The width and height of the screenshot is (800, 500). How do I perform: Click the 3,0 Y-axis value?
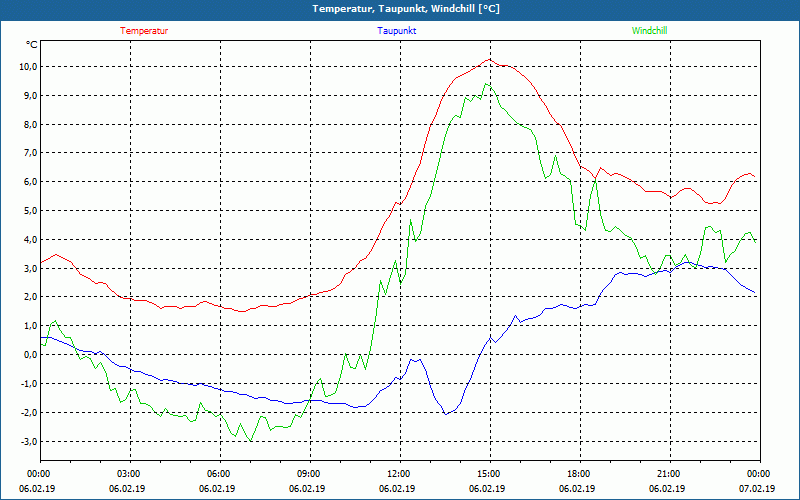click(x=30, y=268)
